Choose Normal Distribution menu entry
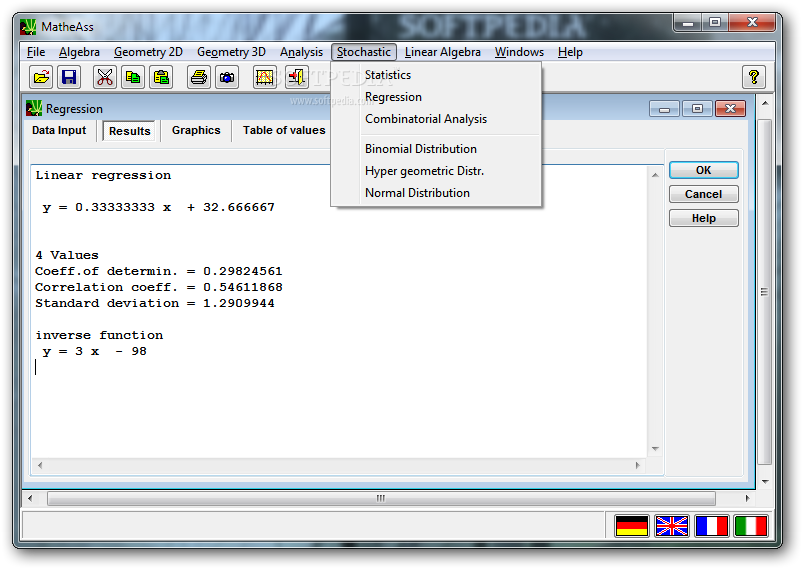 click(436, 193)
